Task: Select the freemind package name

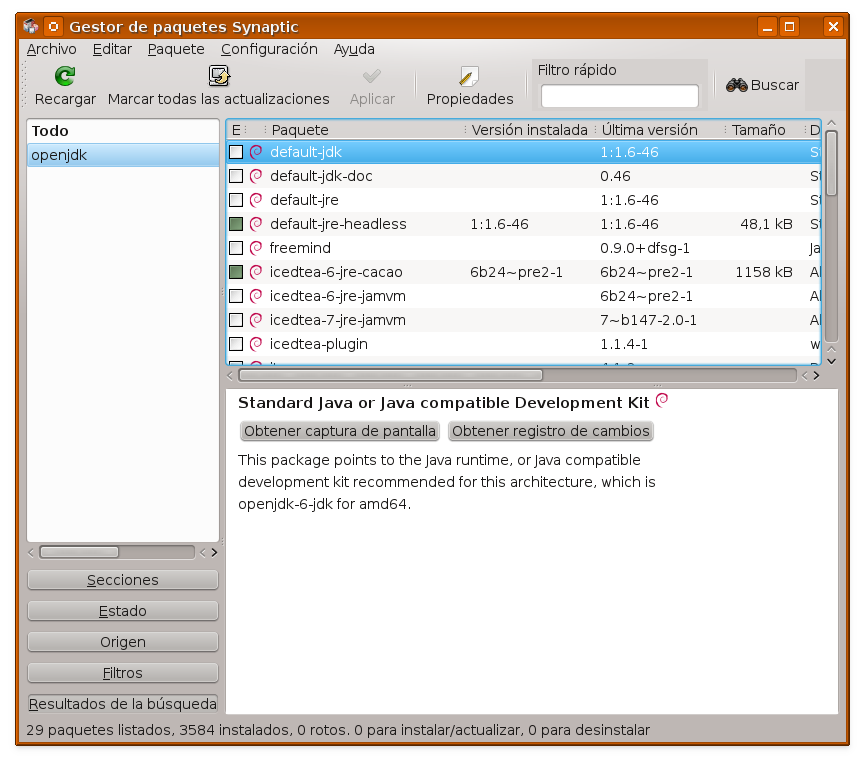Action: coord(300,248)
